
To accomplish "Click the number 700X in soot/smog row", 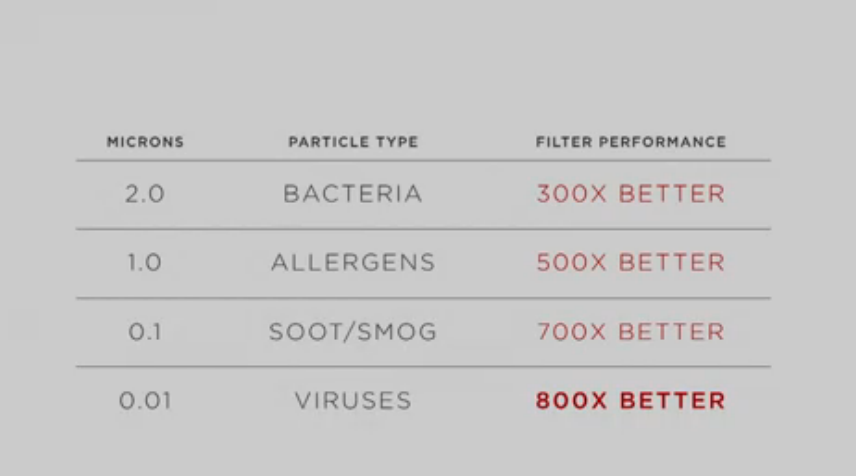I will (571, 332).
